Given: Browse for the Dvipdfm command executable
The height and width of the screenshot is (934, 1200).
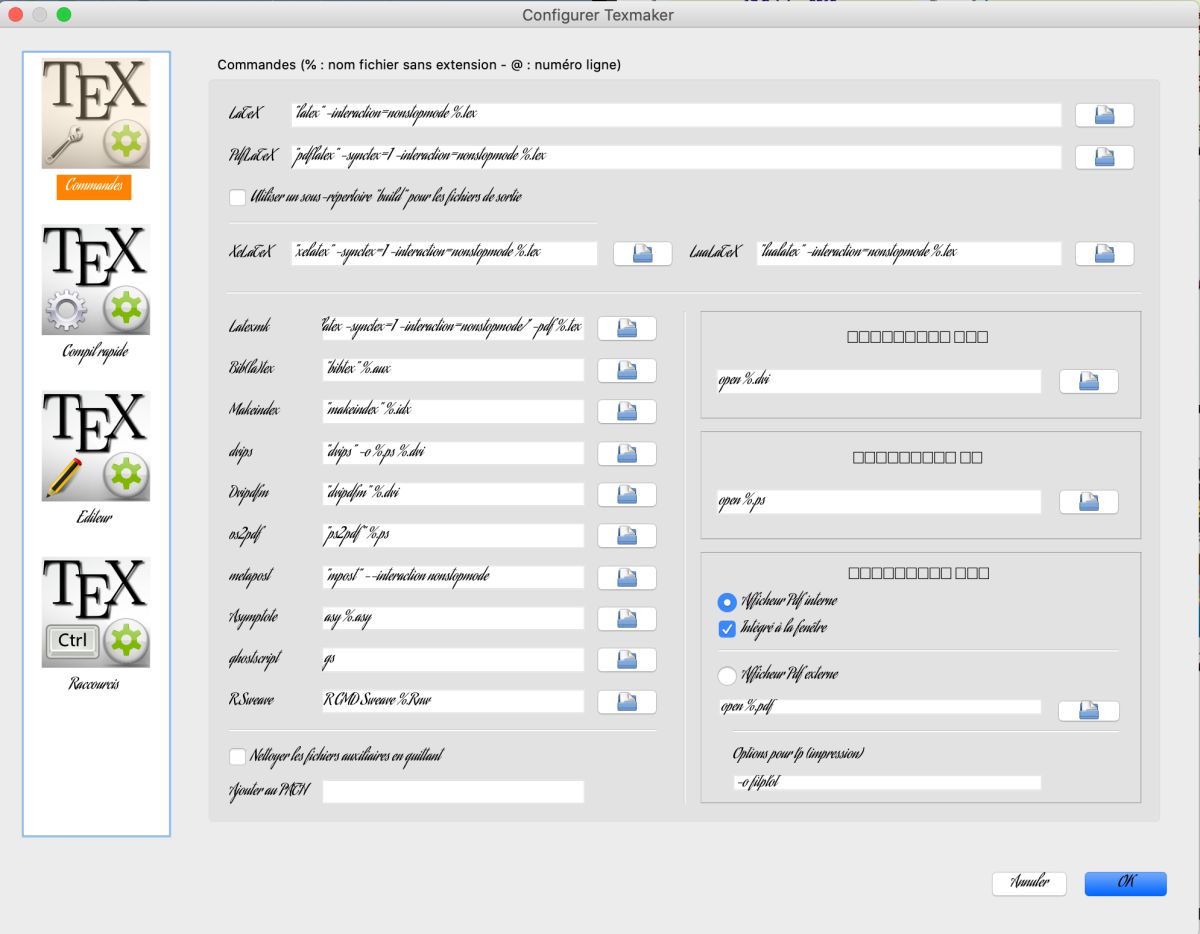Looking at the screenshot, I should pos(627,494).
